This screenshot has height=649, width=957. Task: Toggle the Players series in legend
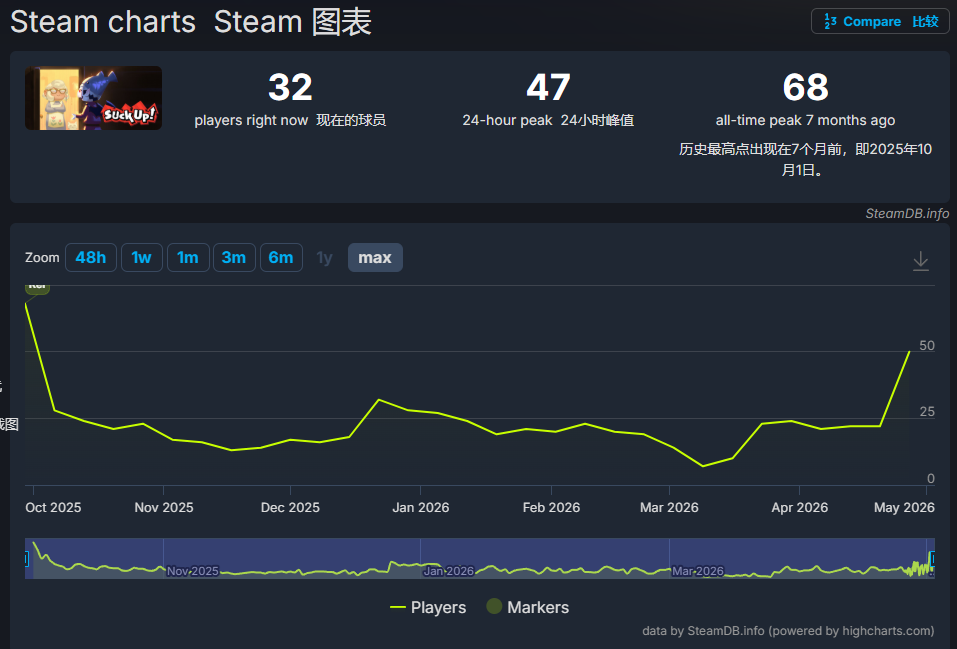[428, 607]
